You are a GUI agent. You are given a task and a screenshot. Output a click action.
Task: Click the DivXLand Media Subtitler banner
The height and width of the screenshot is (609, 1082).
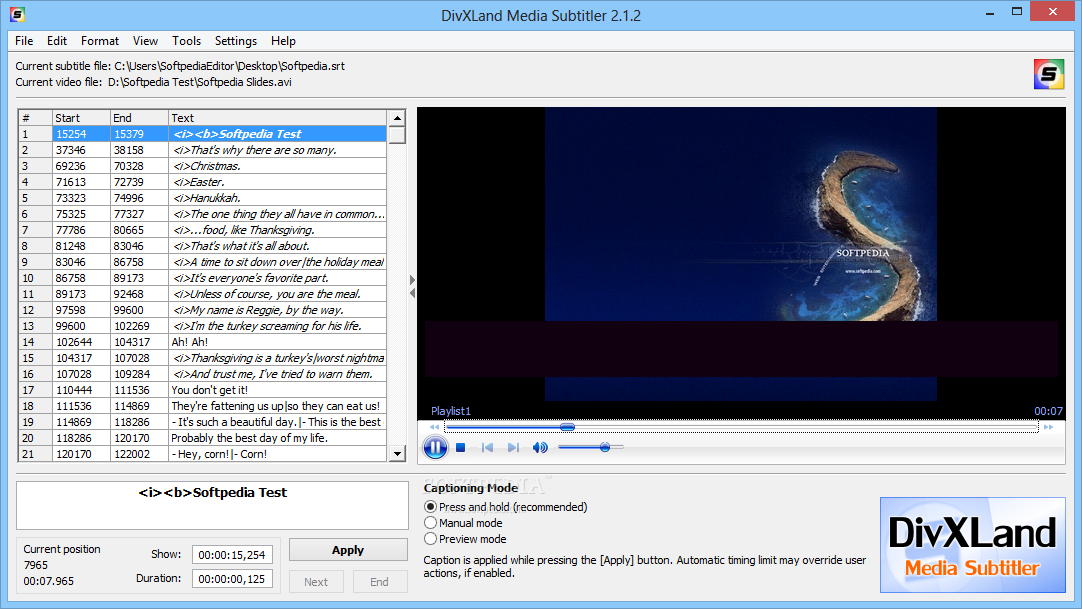[x=972, y=545]
